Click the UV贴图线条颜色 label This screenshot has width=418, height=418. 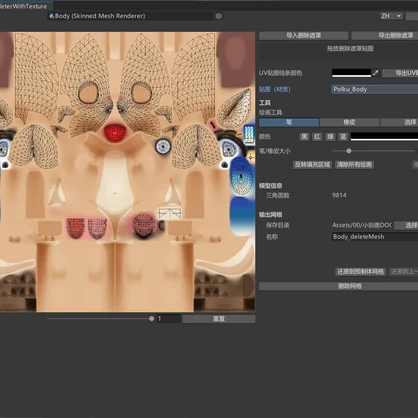tap(280, 73)
